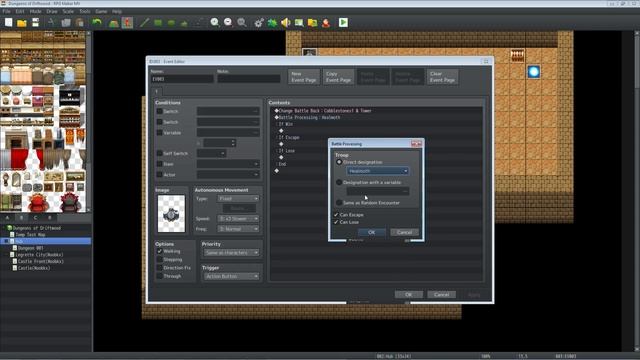Click the Paste clipboard icon
Screen dimensions: 640x360
click(80, 22)
